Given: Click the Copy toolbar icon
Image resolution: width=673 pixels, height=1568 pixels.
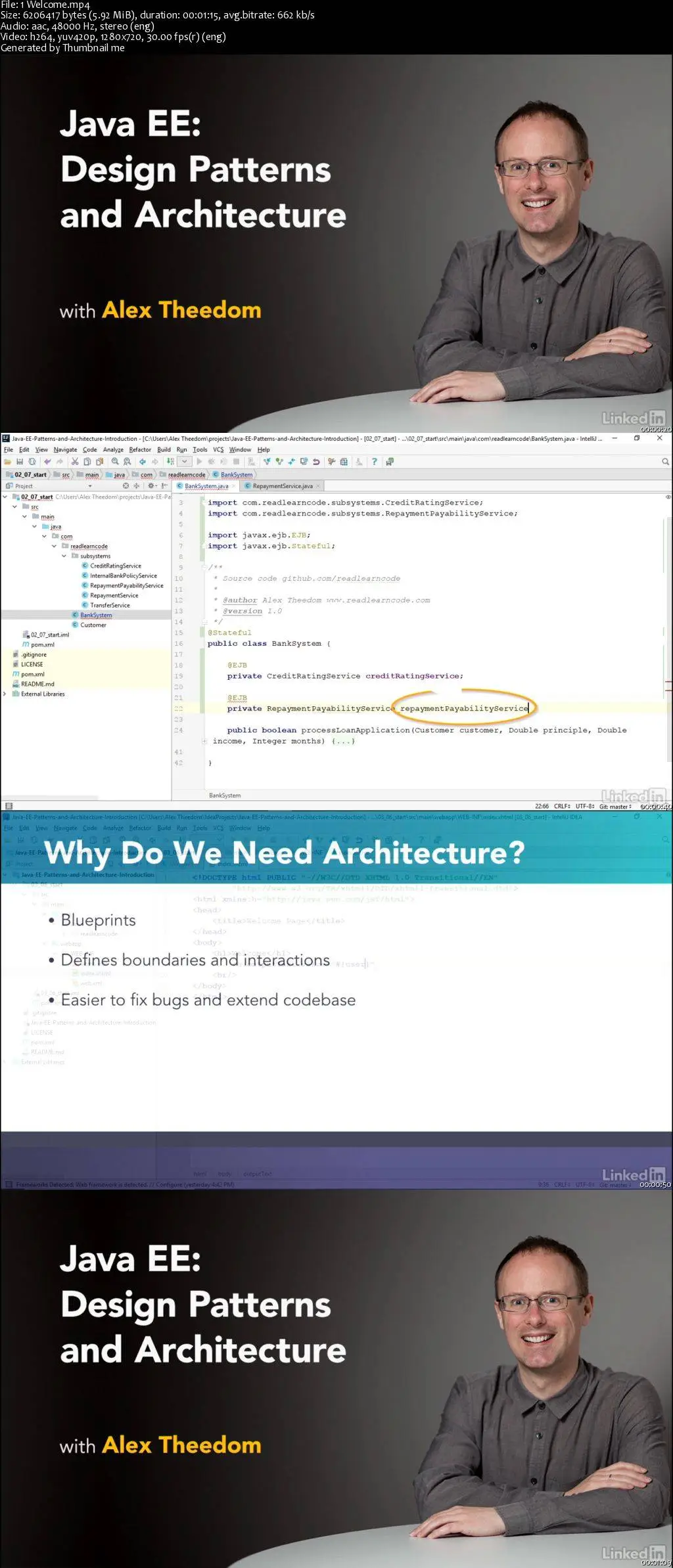Looking at the screenshot, I should click(x=87, y=461).
